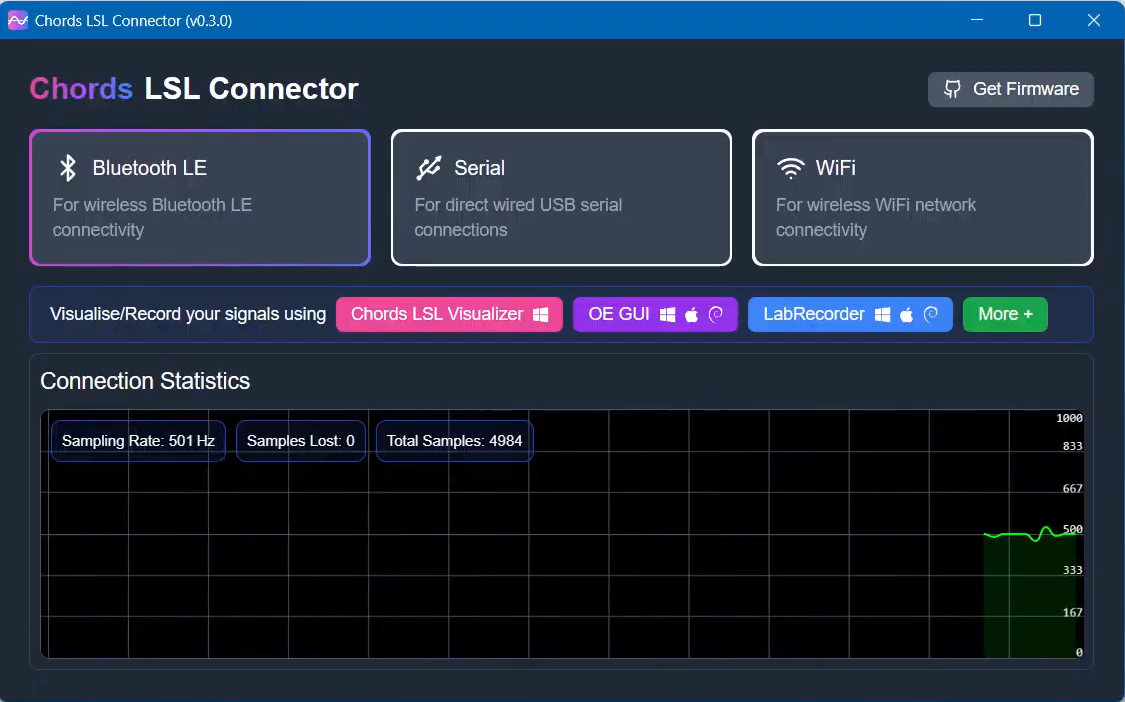Screen dimensions: 1125x702
Task: Click the Total Samples 4984 badge
Action: pos(454,441)
